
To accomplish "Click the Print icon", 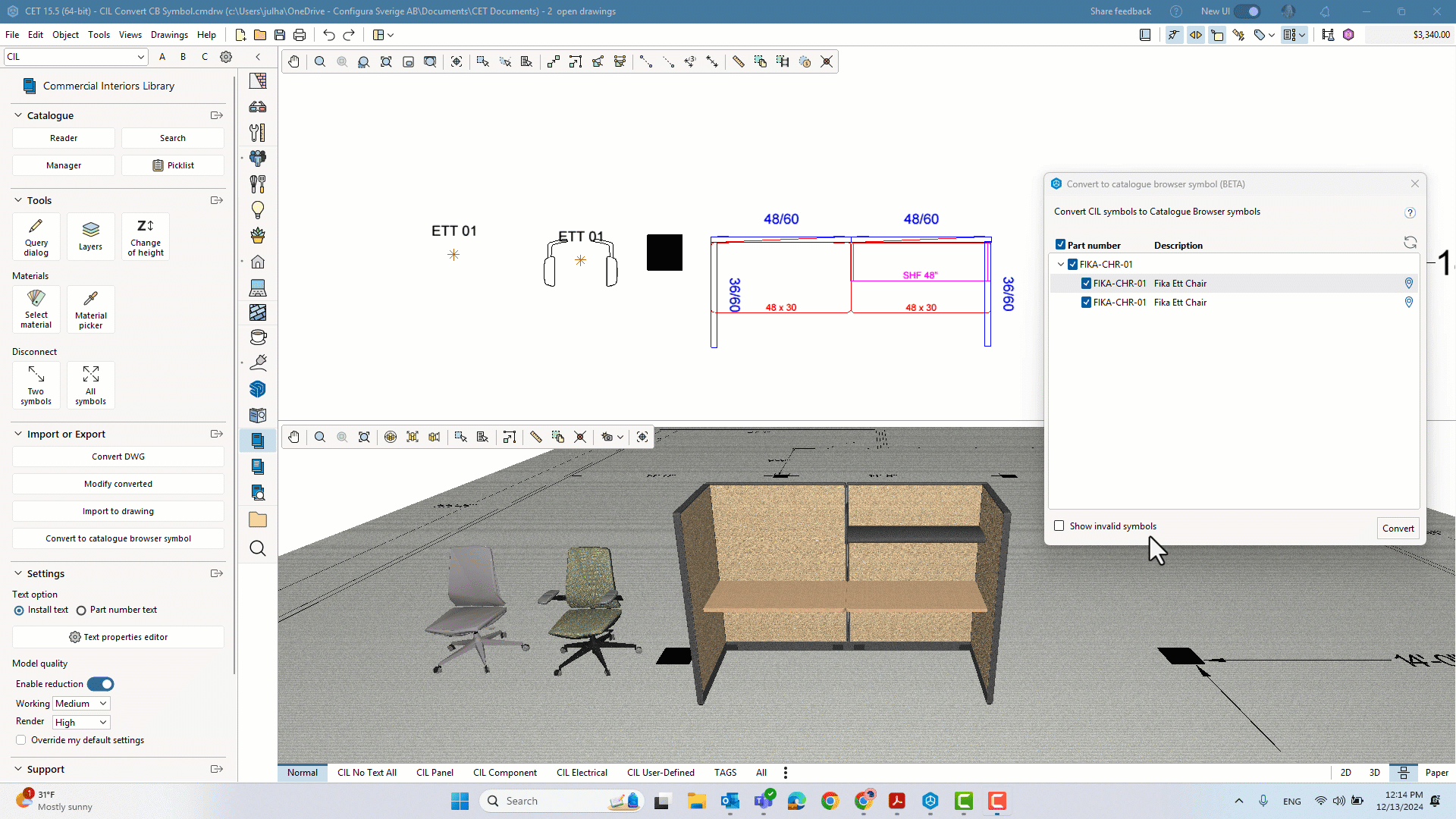I will [x=300, y=35].
